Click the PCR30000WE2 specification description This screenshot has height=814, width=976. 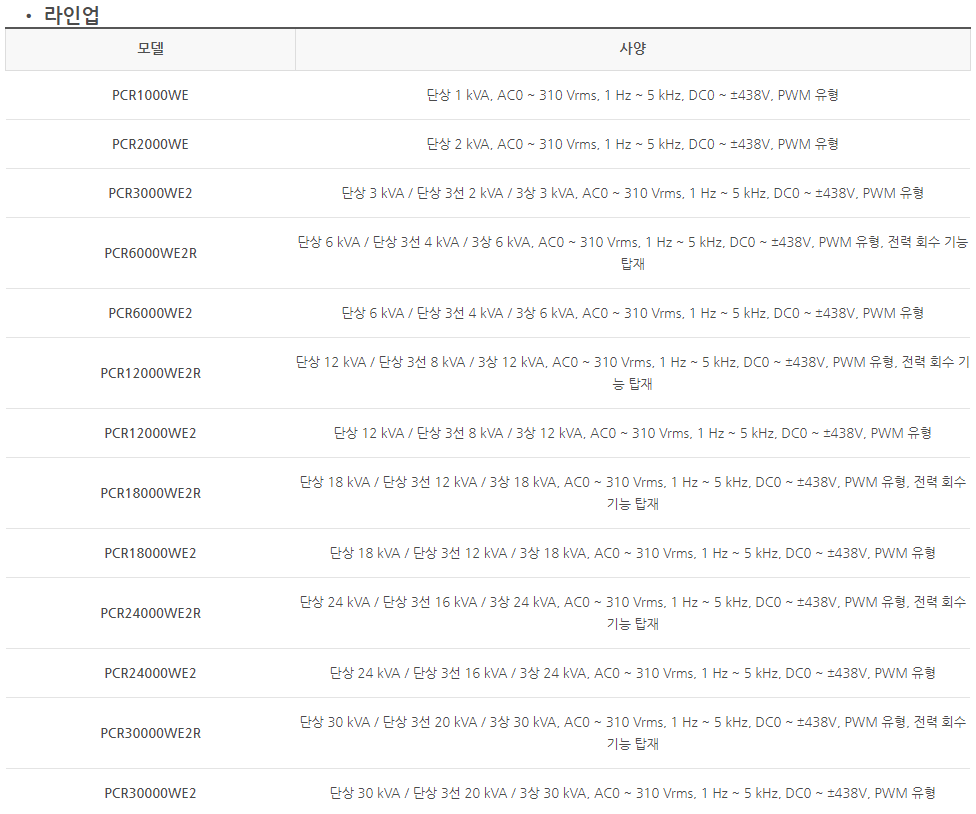(632, 793)
